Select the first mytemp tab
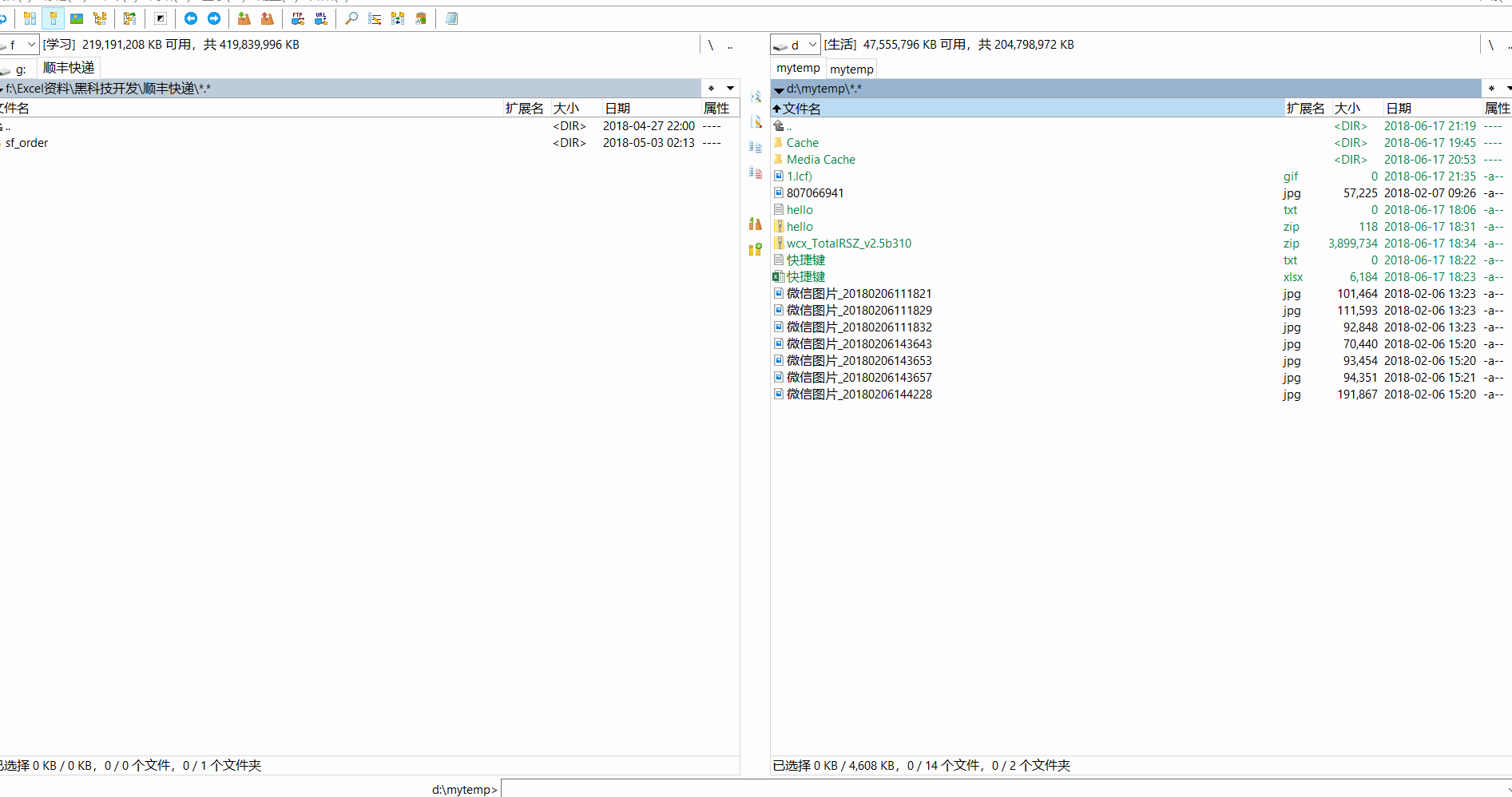The width and height of the screenshot is (1512, 797). click(x=798, y=68)
